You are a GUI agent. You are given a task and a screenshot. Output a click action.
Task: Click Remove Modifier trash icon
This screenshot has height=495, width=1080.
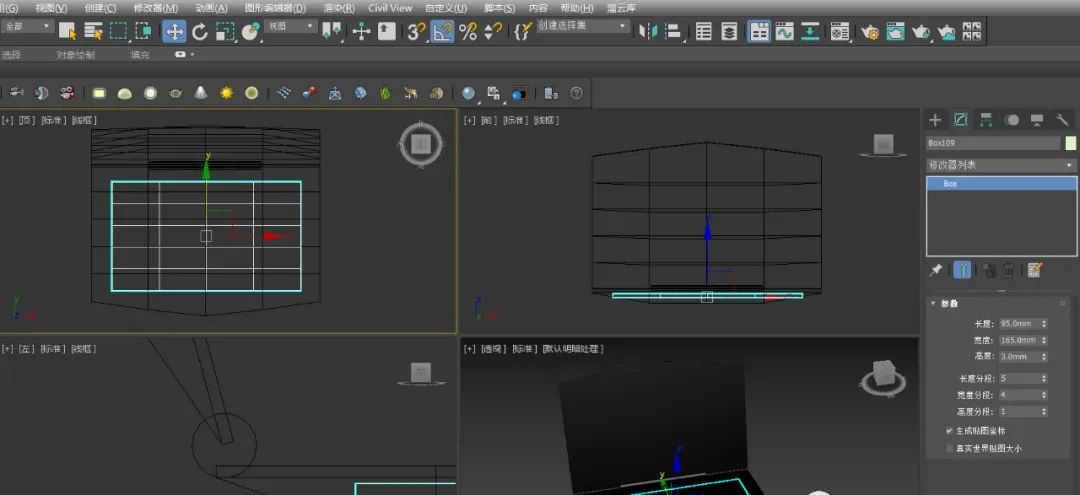point(1008,271)
